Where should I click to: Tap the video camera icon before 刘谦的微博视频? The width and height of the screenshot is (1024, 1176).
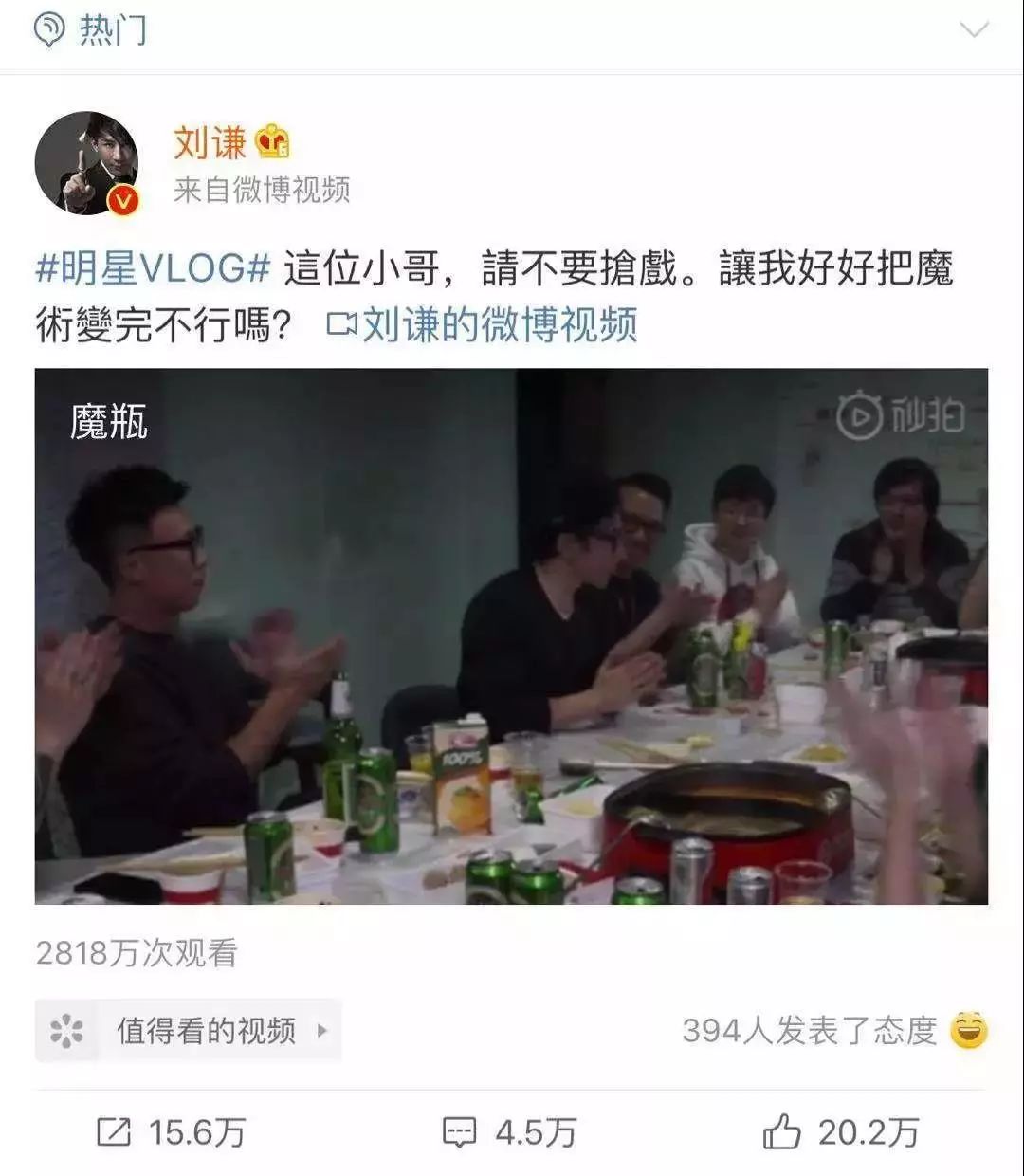(x=341, y=325)
